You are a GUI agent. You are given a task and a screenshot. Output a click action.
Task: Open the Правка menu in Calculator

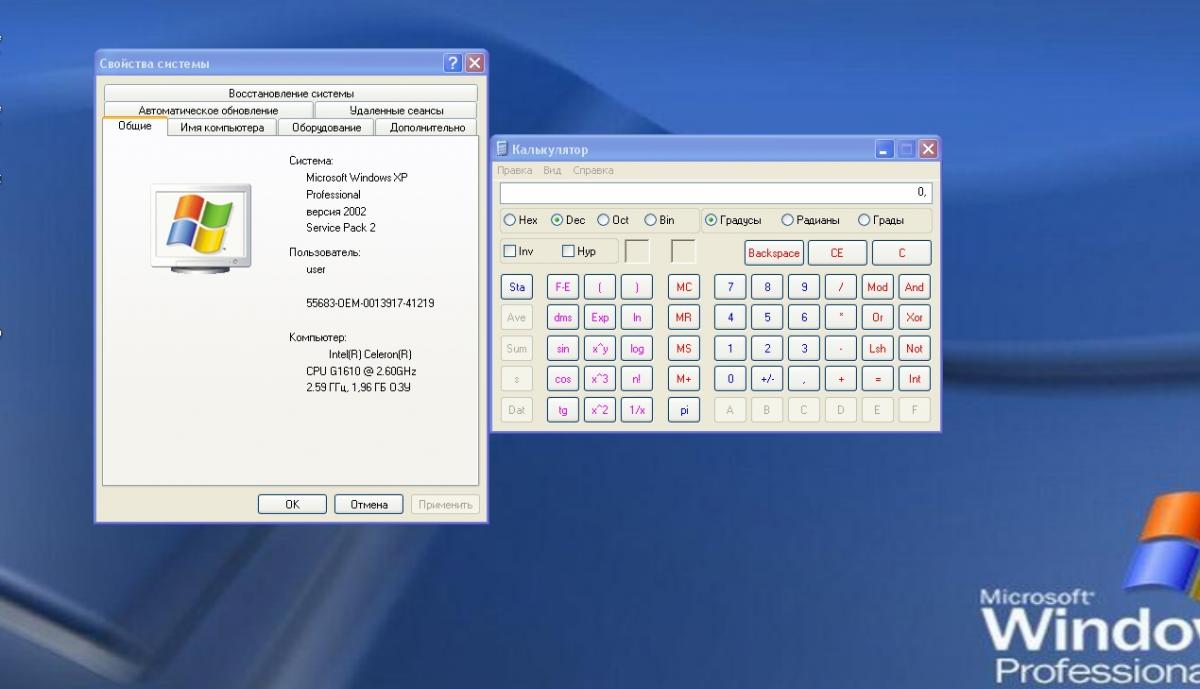(514, 171)
